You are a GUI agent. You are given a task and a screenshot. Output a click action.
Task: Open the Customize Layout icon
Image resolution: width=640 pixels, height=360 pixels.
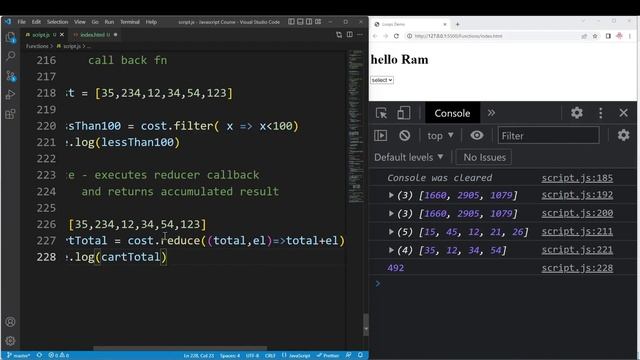point(318,22)
